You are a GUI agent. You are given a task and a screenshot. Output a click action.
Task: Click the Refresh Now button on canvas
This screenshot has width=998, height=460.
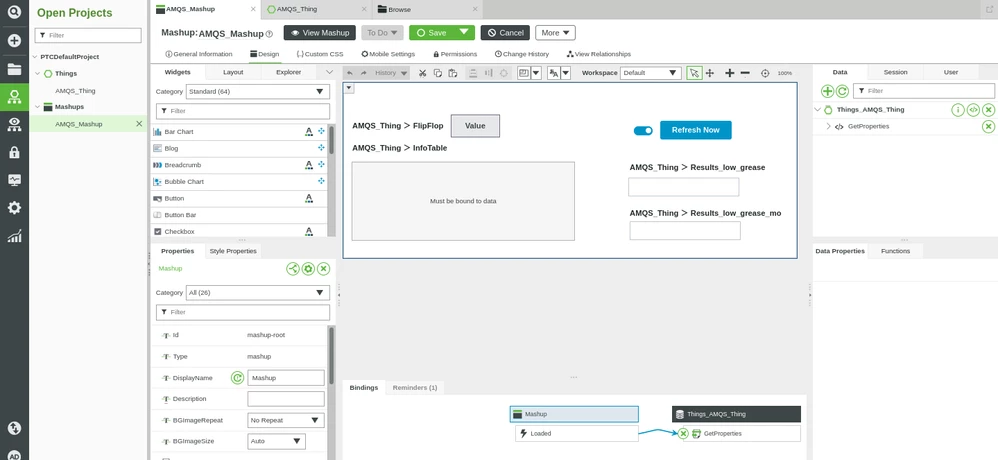696,130
